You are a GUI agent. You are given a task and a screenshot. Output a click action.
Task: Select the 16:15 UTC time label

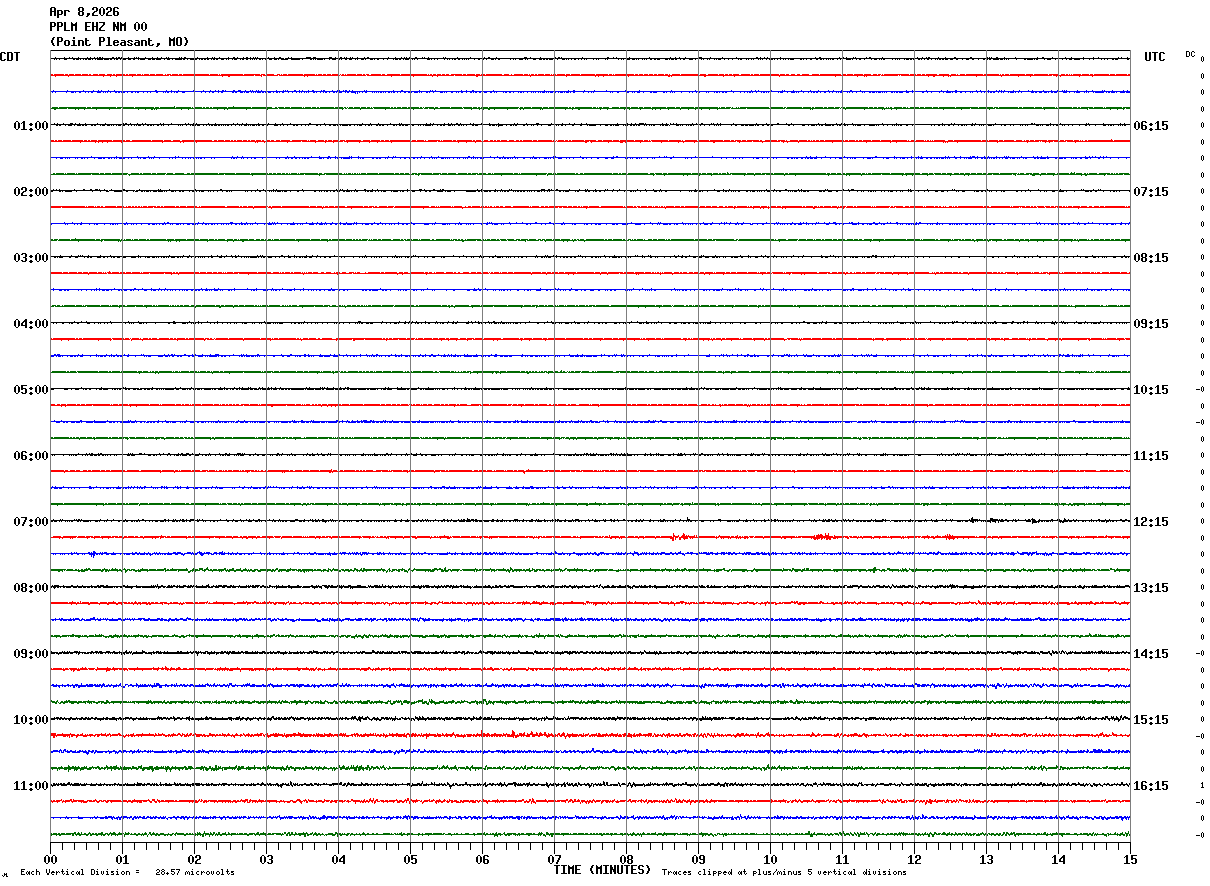coord(1150,786)
